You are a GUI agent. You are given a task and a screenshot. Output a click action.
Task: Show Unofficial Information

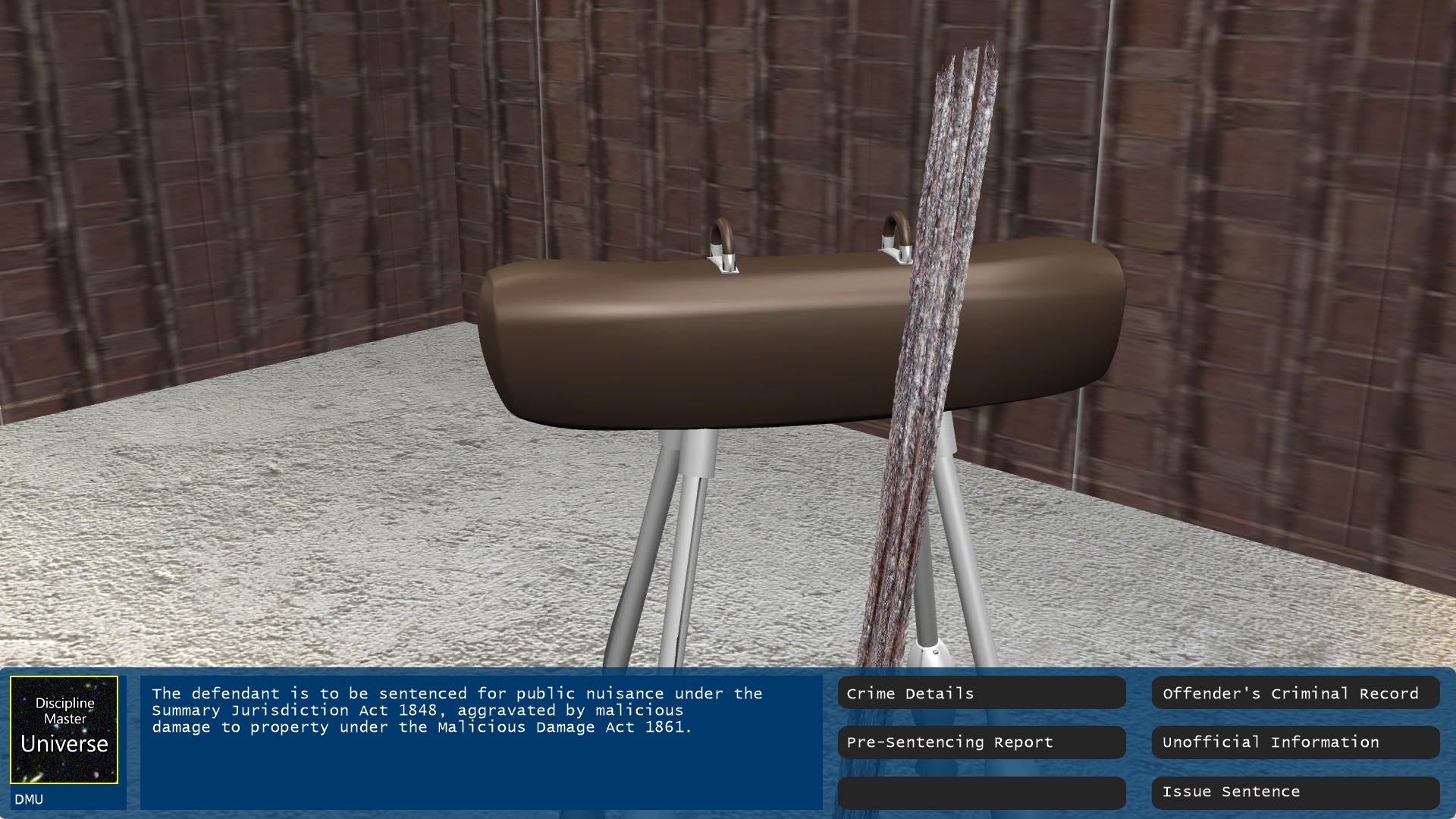(1295, 742)
